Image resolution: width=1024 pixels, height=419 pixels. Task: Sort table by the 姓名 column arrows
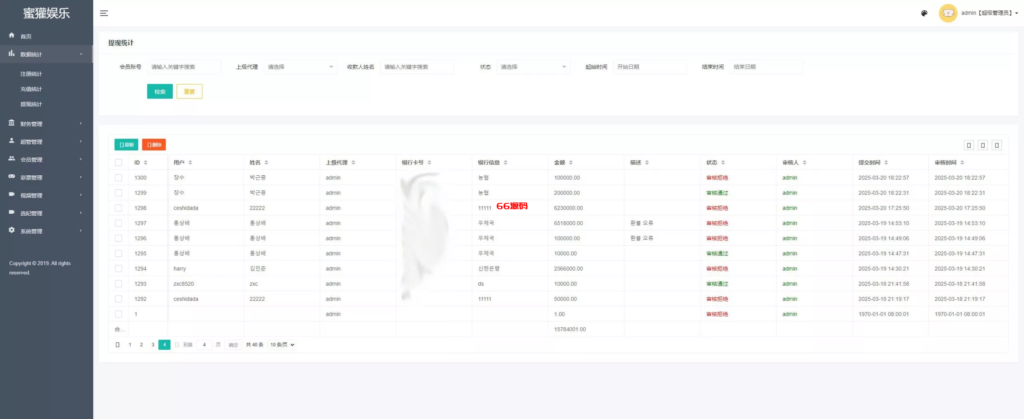[x=266, y=163]
